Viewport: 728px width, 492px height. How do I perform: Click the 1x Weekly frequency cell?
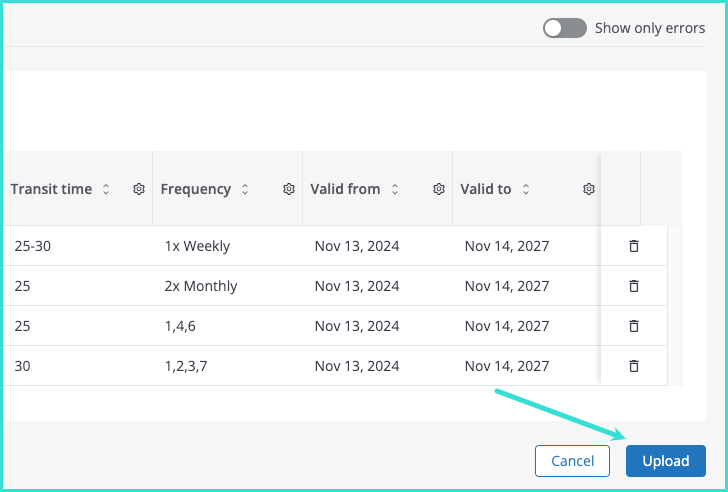point(197,246)
